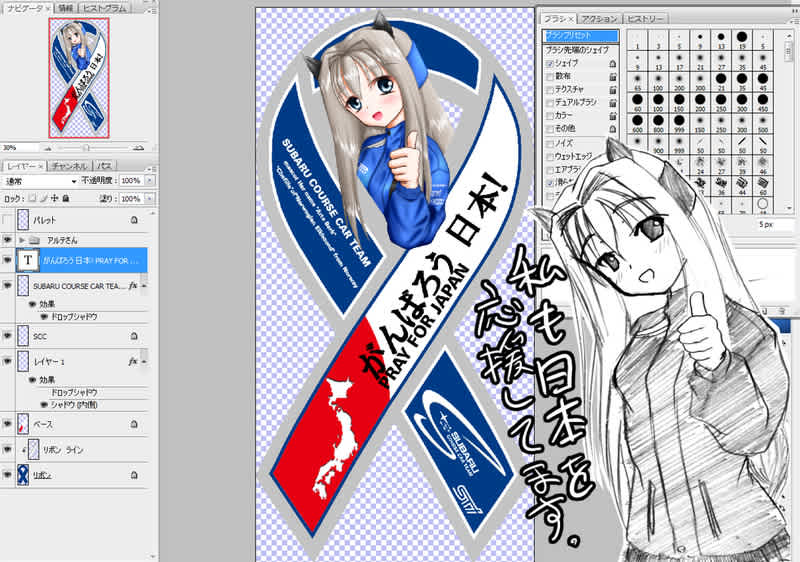Click the Navigator ribbon preview thumbnail
The image size is (800, 562).
(79, 78)
